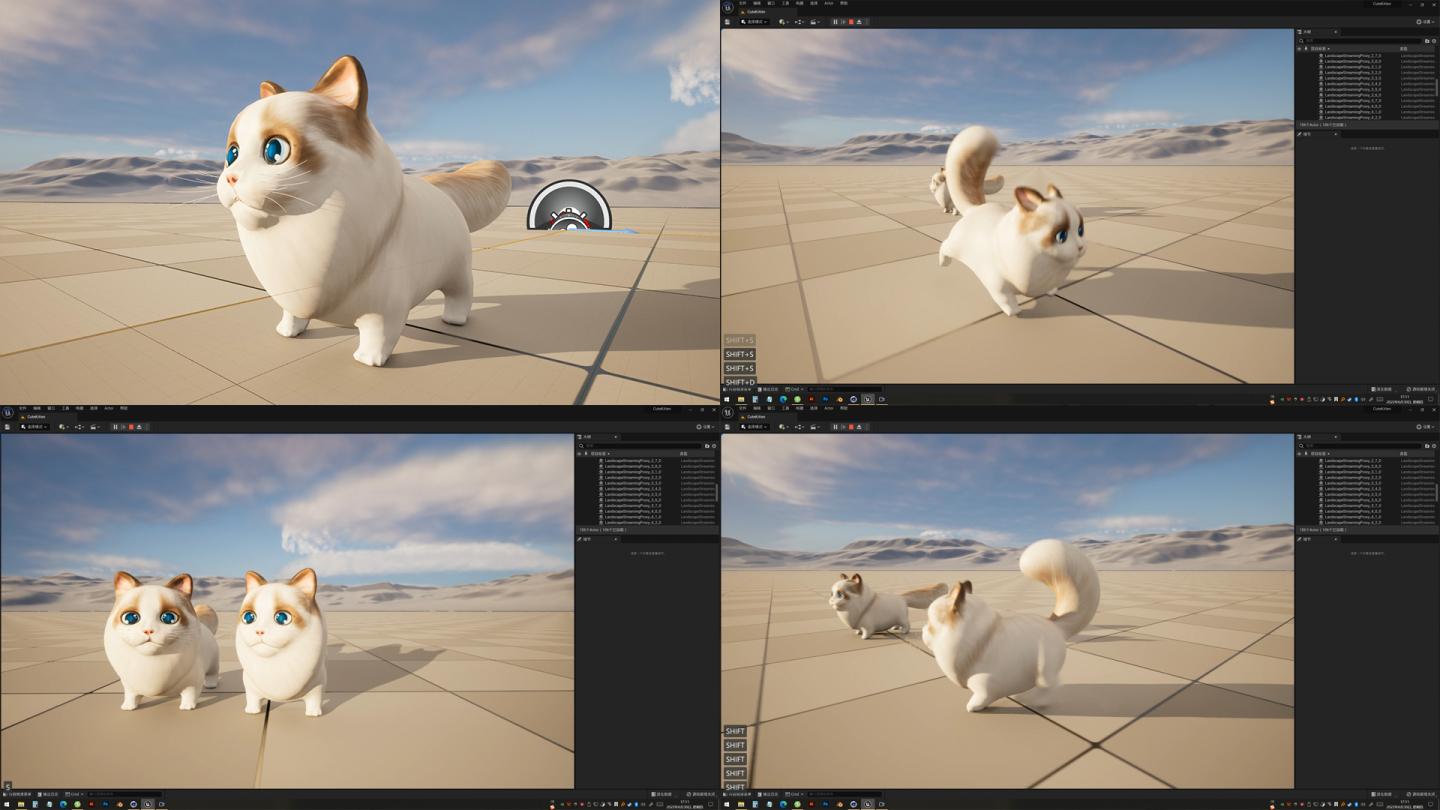The image size is (1440, 810).
Task: Open File Explorer in top-right panel taskbar
Action: pos(741,399)
